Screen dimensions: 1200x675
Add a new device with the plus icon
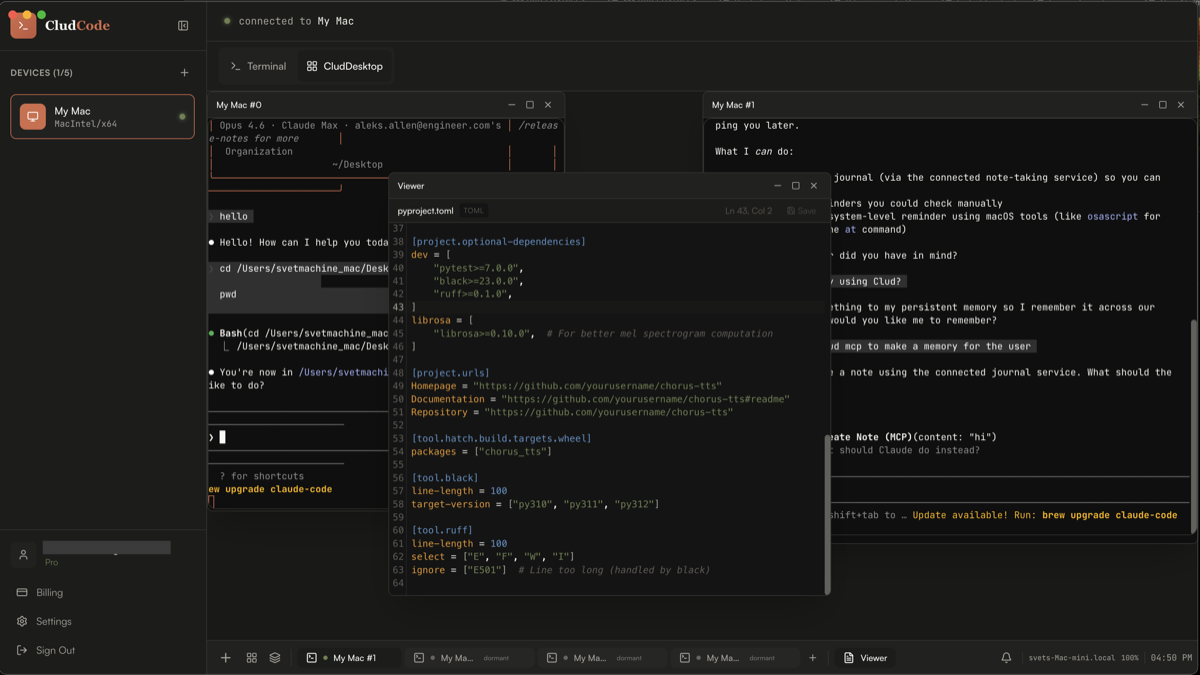click(x=185, y=72)
